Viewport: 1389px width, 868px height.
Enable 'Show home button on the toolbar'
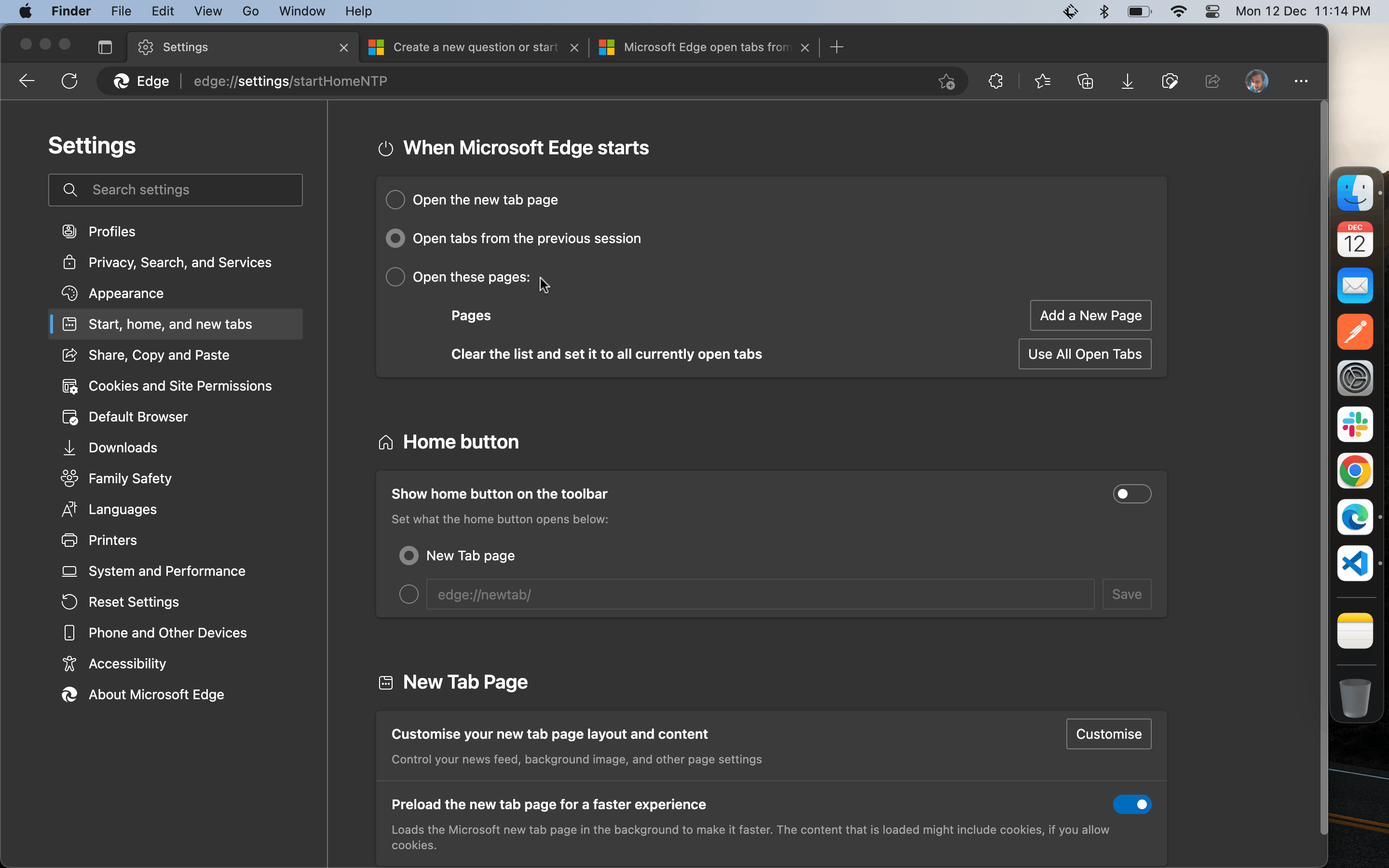1132,494
